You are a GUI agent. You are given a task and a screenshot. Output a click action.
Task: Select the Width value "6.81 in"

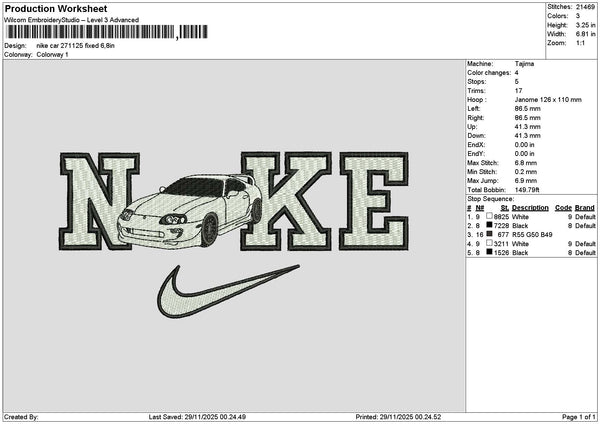585,34
